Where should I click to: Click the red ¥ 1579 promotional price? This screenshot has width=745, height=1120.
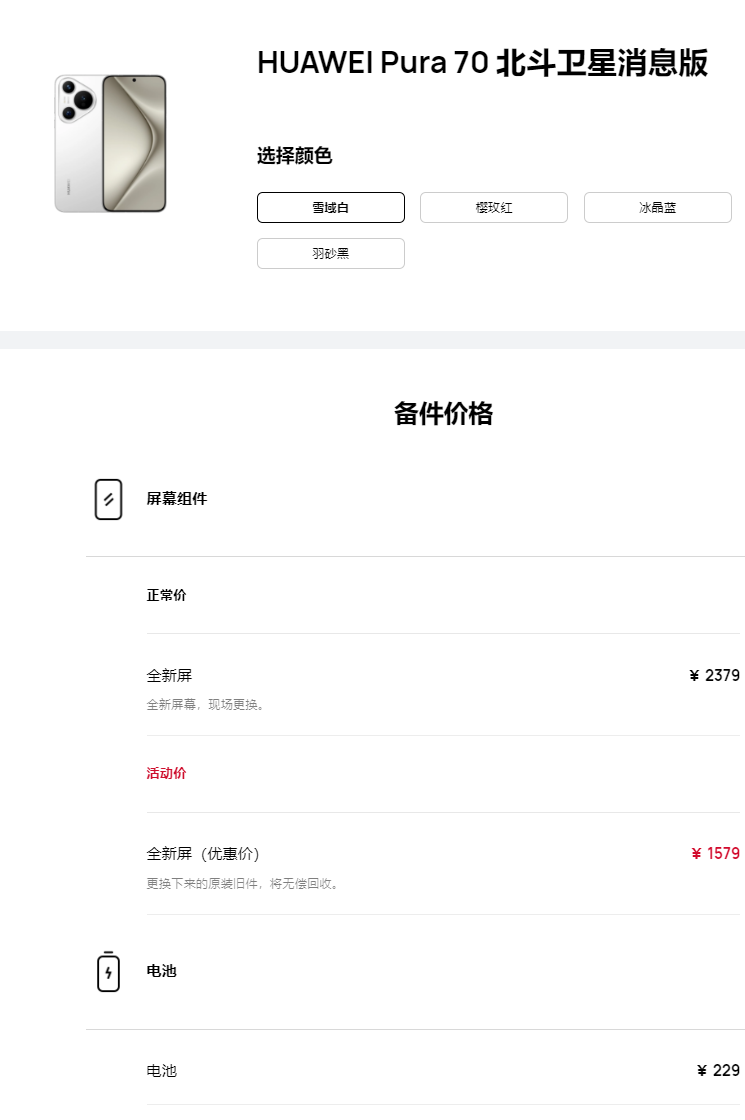tap(716, 854)
